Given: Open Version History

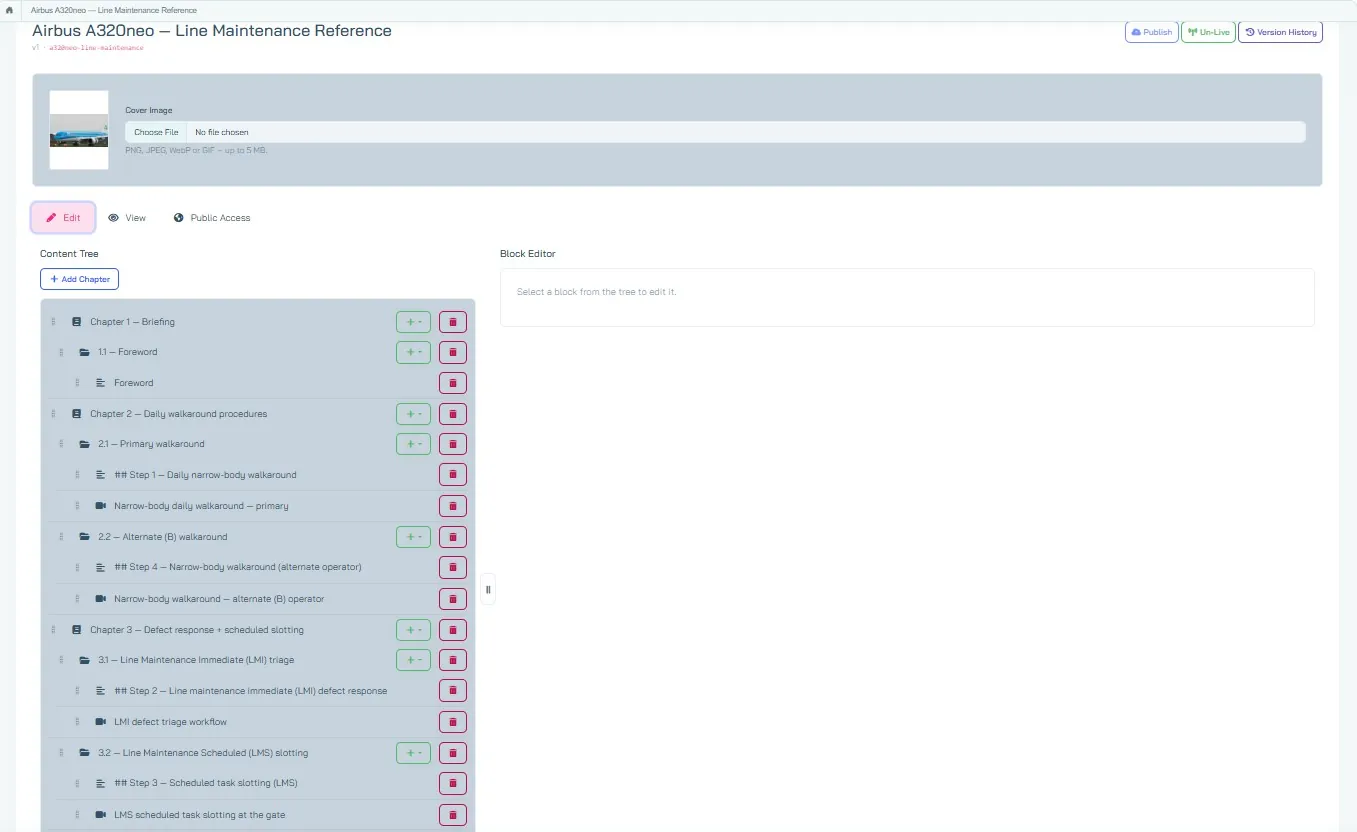Looking at the screenshot, I should tap(1280, 32).
